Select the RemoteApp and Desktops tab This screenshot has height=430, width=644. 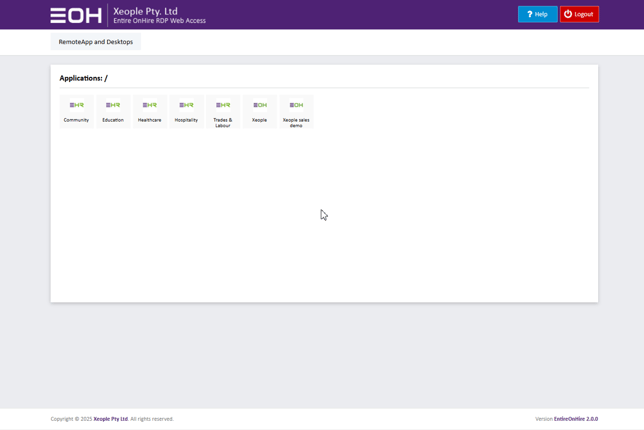[96, 42]
